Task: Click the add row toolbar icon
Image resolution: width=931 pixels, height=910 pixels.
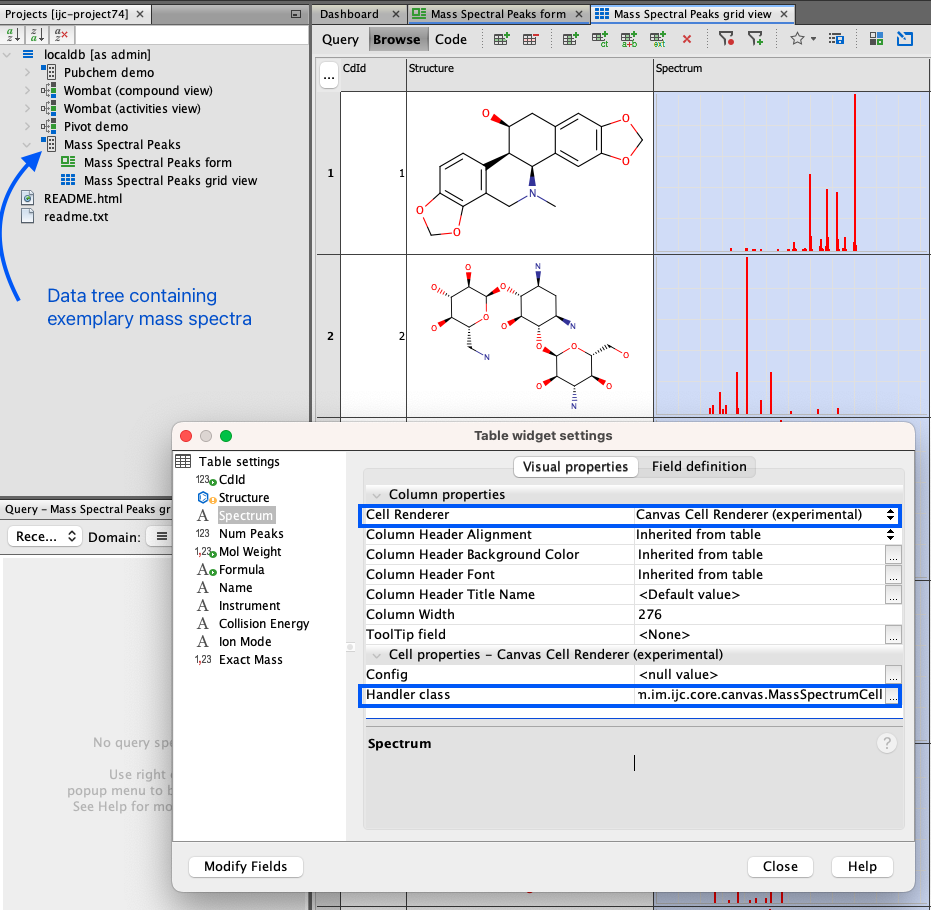Action: (502, 40)
